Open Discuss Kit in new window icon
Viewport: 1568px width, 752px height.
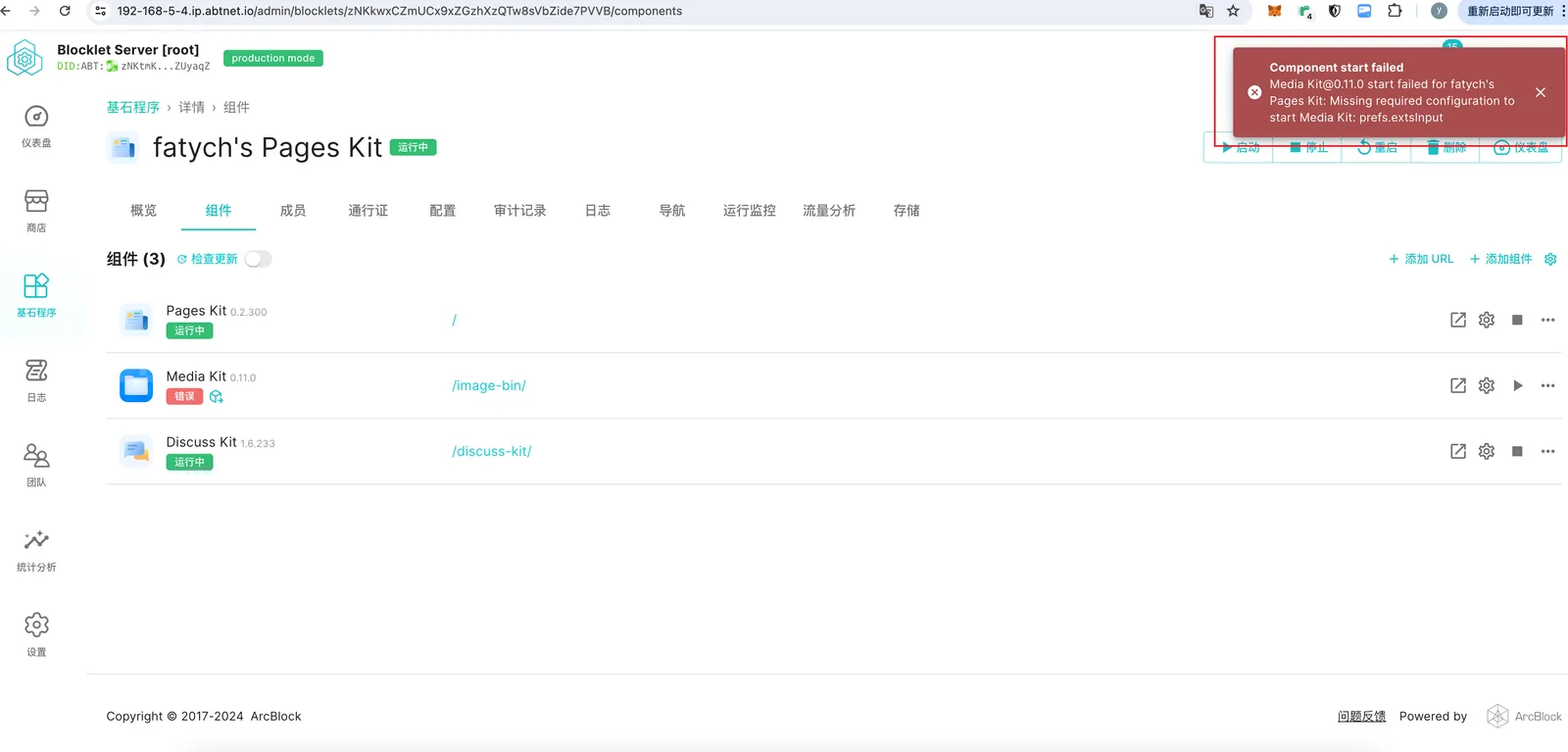pyautogui.click(x=1458, y=451)
